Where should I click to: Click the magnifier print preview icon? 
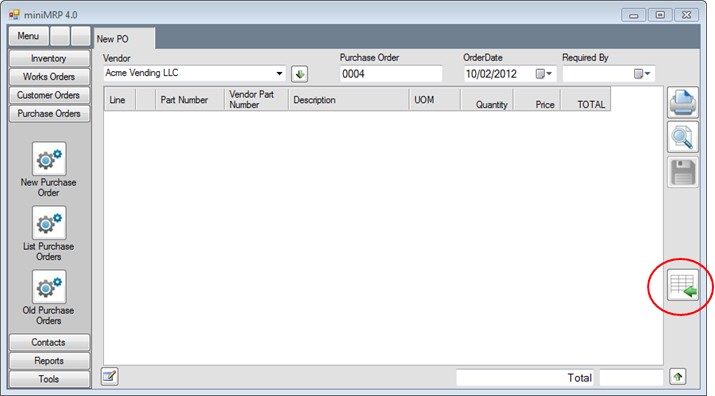pos(683,137)
